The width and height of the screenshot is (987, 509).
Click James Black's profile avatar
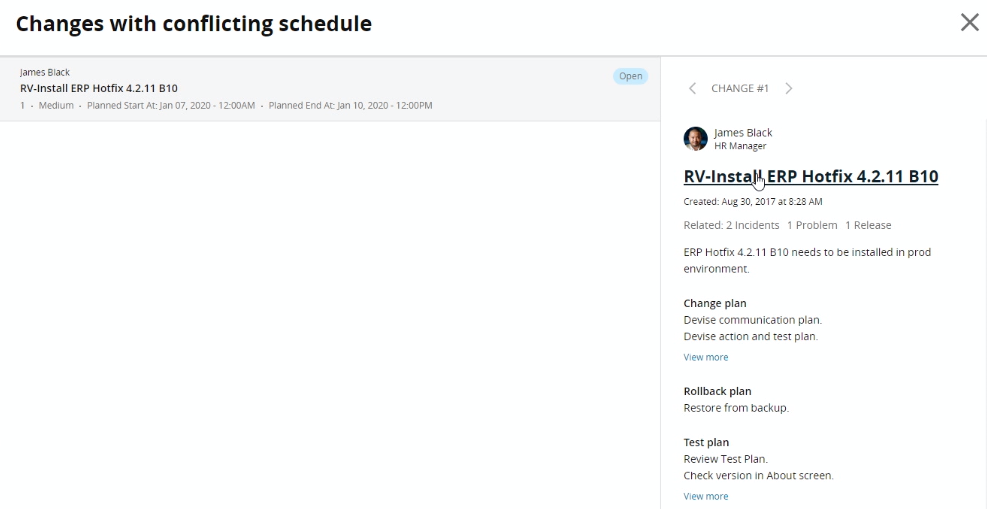(696, 138)
